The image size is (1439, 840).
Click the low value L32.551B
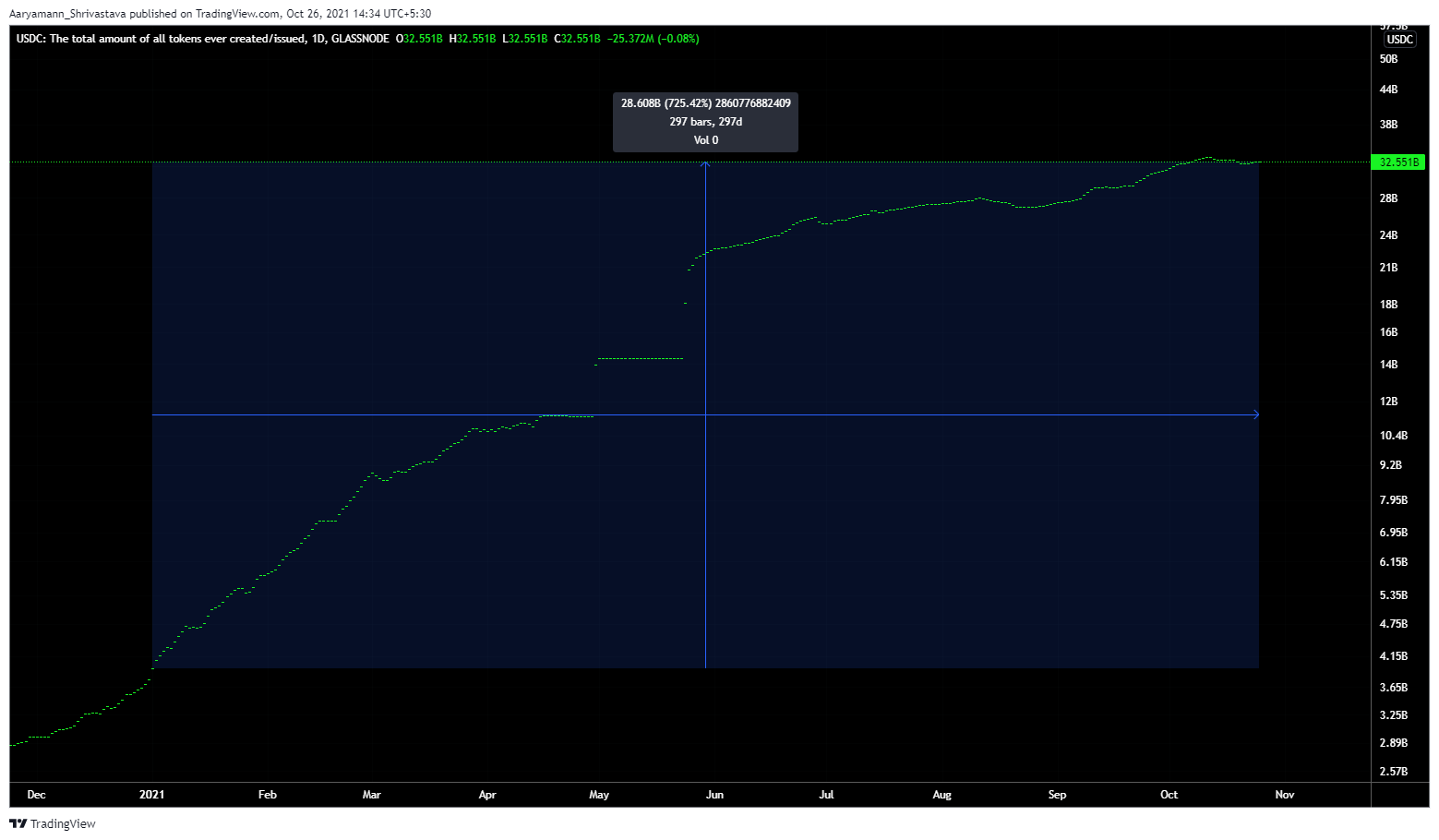point(525,39)
